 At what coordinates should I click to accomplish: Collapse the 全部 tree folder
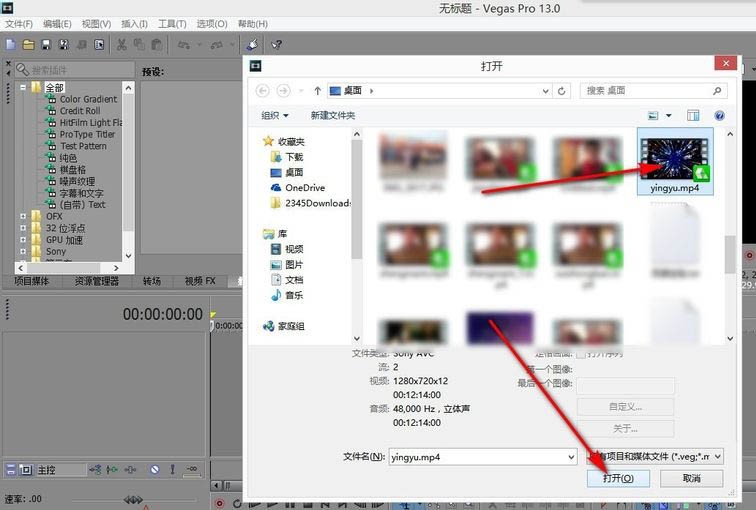tap(23, 87)
